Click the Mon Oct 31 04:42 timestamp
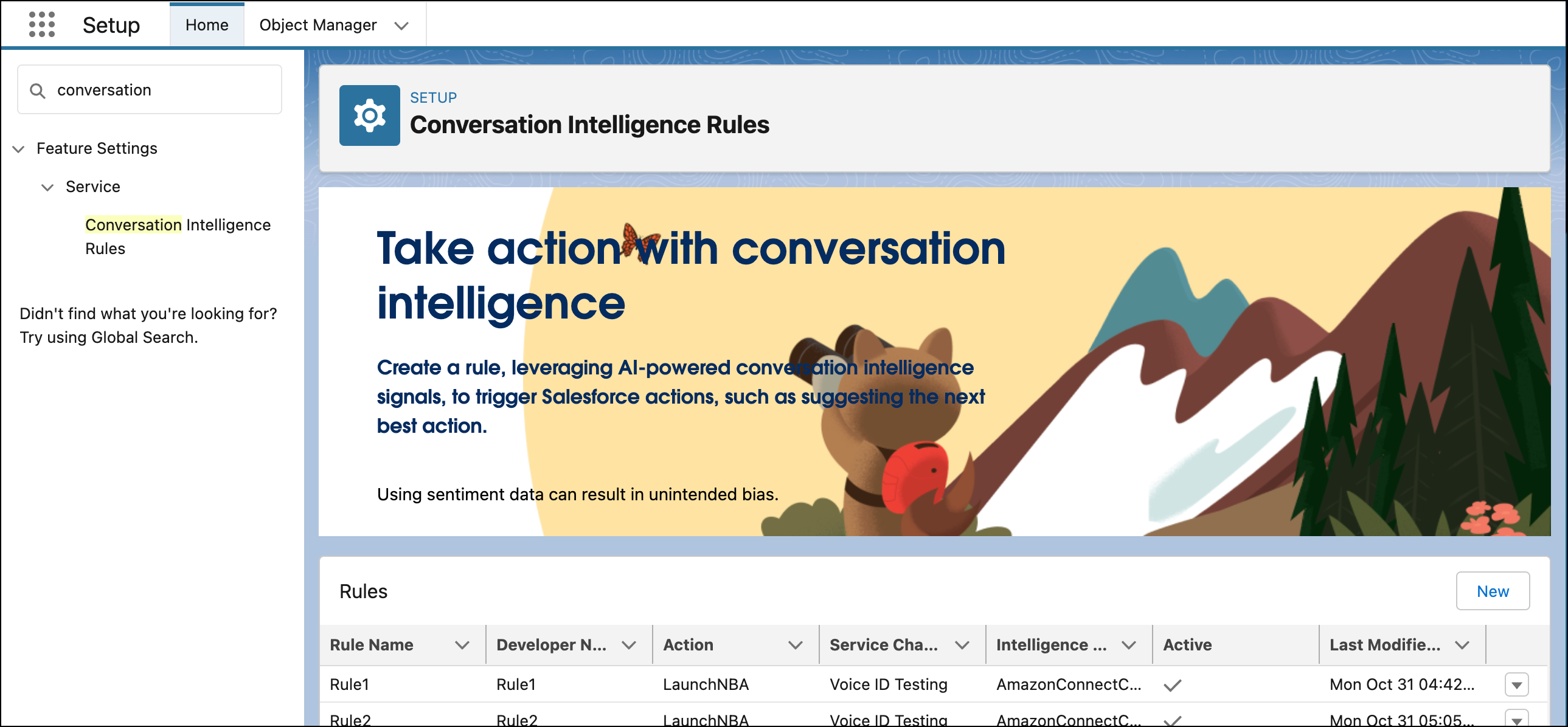This screenshot has height=727, width=1568. [x=1402, y=685]
